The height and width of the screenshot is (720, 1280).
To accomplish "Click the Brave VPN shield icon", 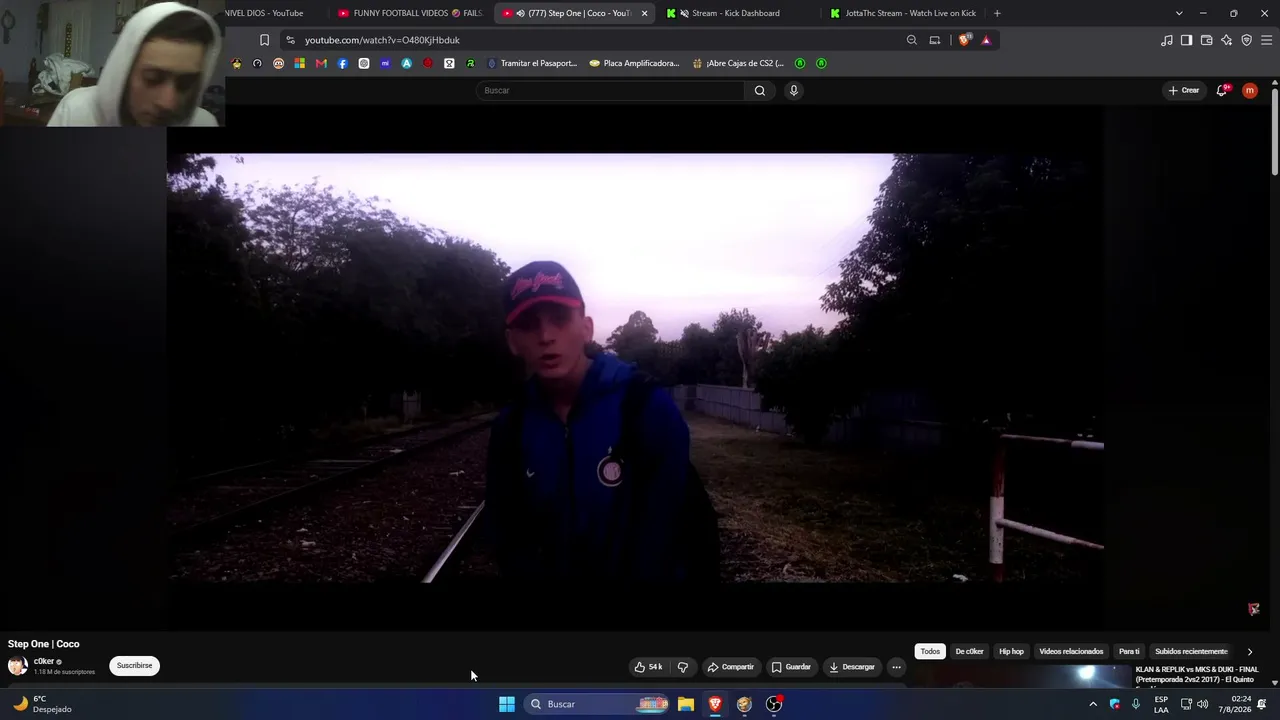I will coord(1246,40).
